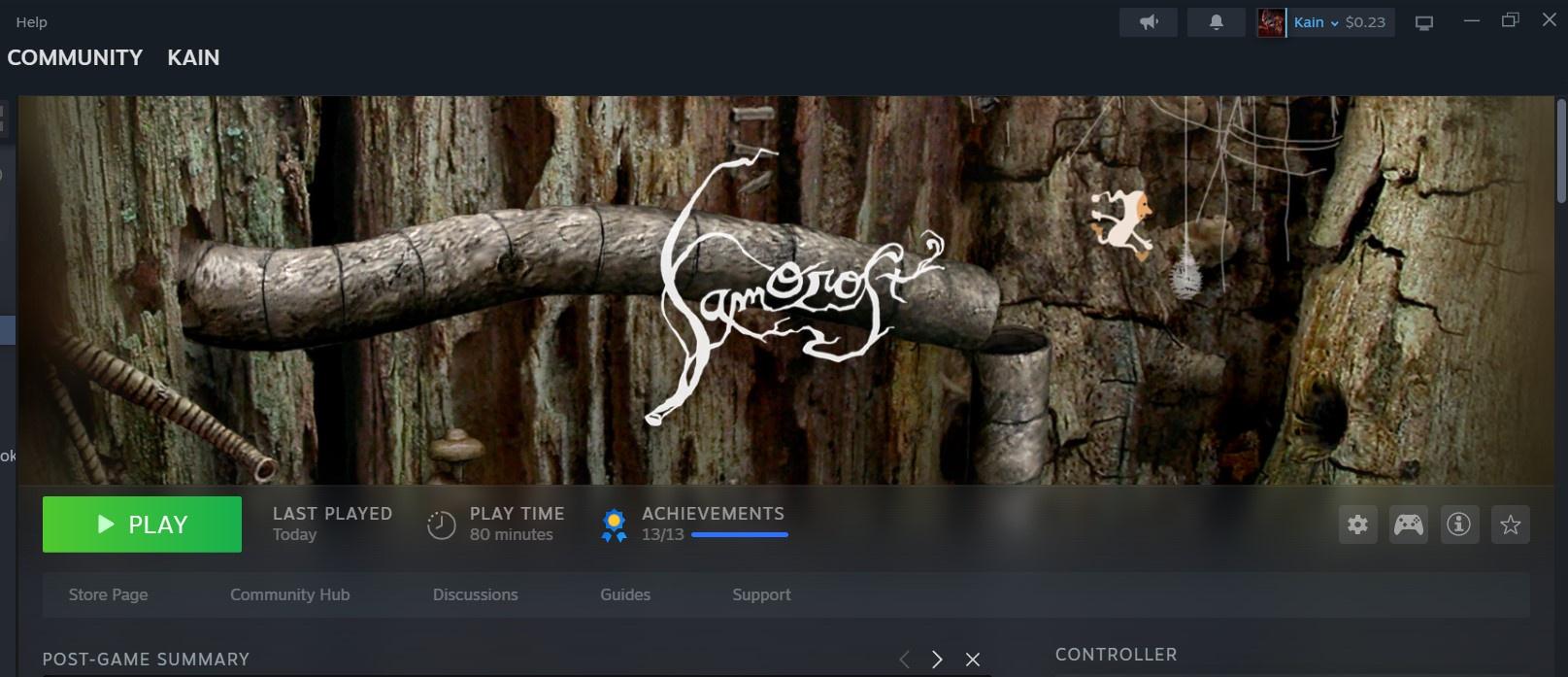Show game info icon
Image resolution: width=1568 pixels, height=677 pixels.
(1458, 525)
